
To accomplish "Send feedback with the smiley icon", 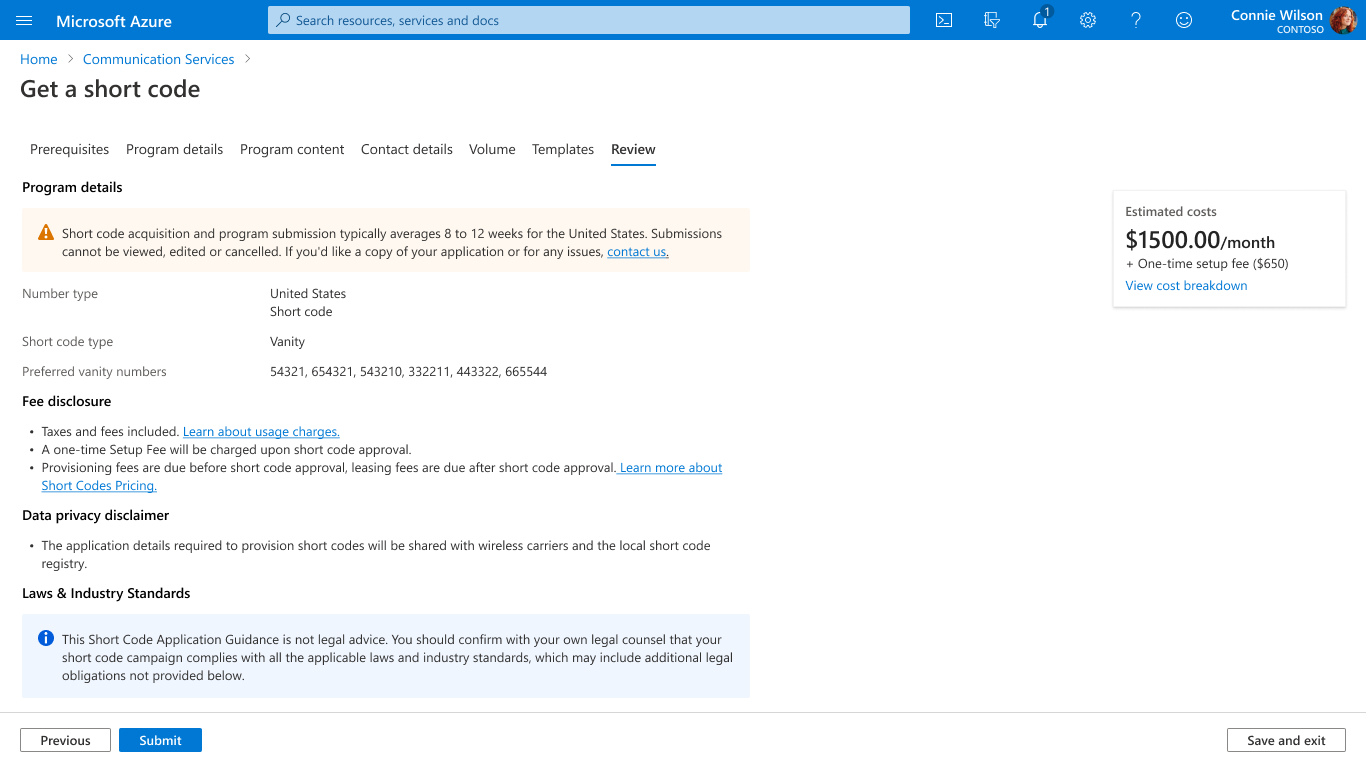I will [1183, 20].
